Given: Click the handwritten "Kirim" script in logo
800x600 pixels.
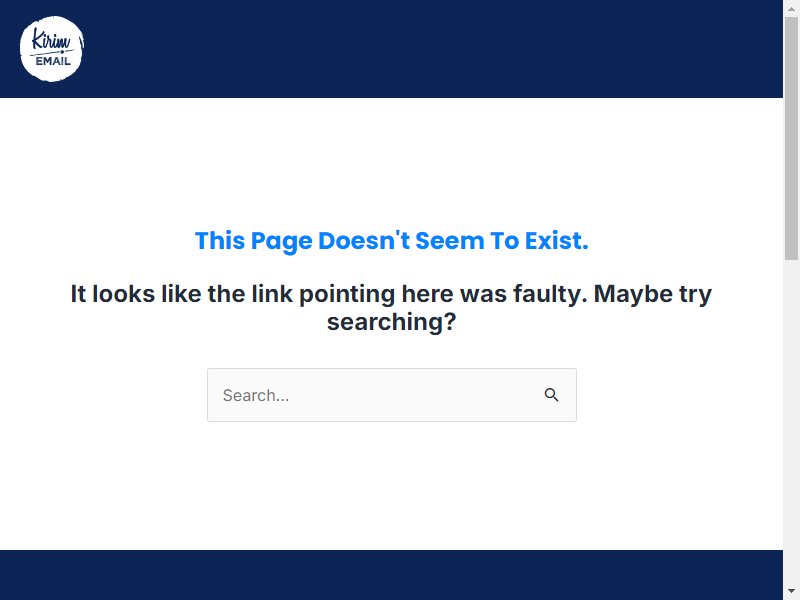Looking at the screenshot, I should click(x=51, y=39).
